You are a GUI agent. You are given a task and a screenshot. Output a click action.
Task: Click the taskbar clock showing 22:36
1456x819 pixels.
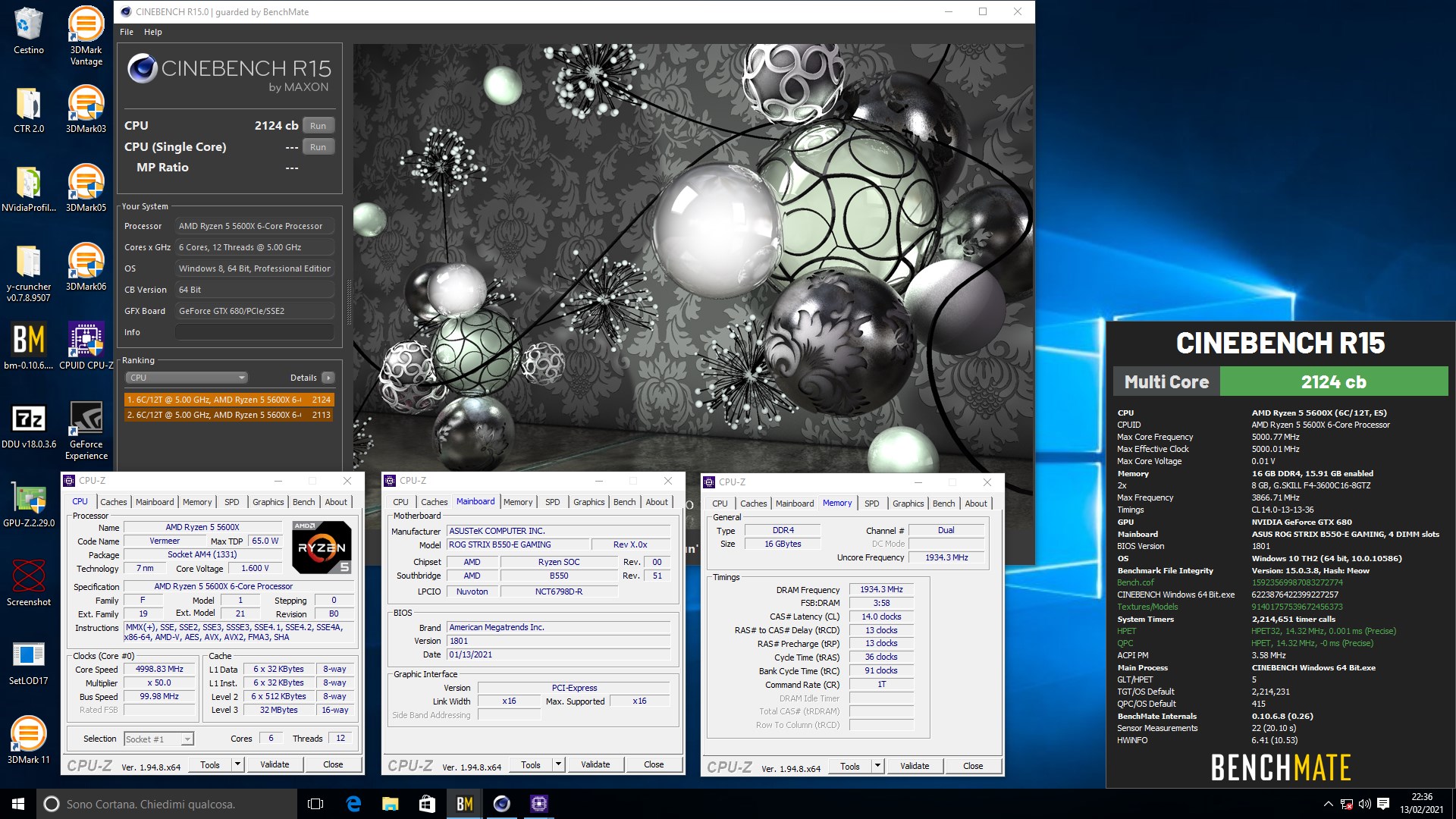click(1422, 804)
